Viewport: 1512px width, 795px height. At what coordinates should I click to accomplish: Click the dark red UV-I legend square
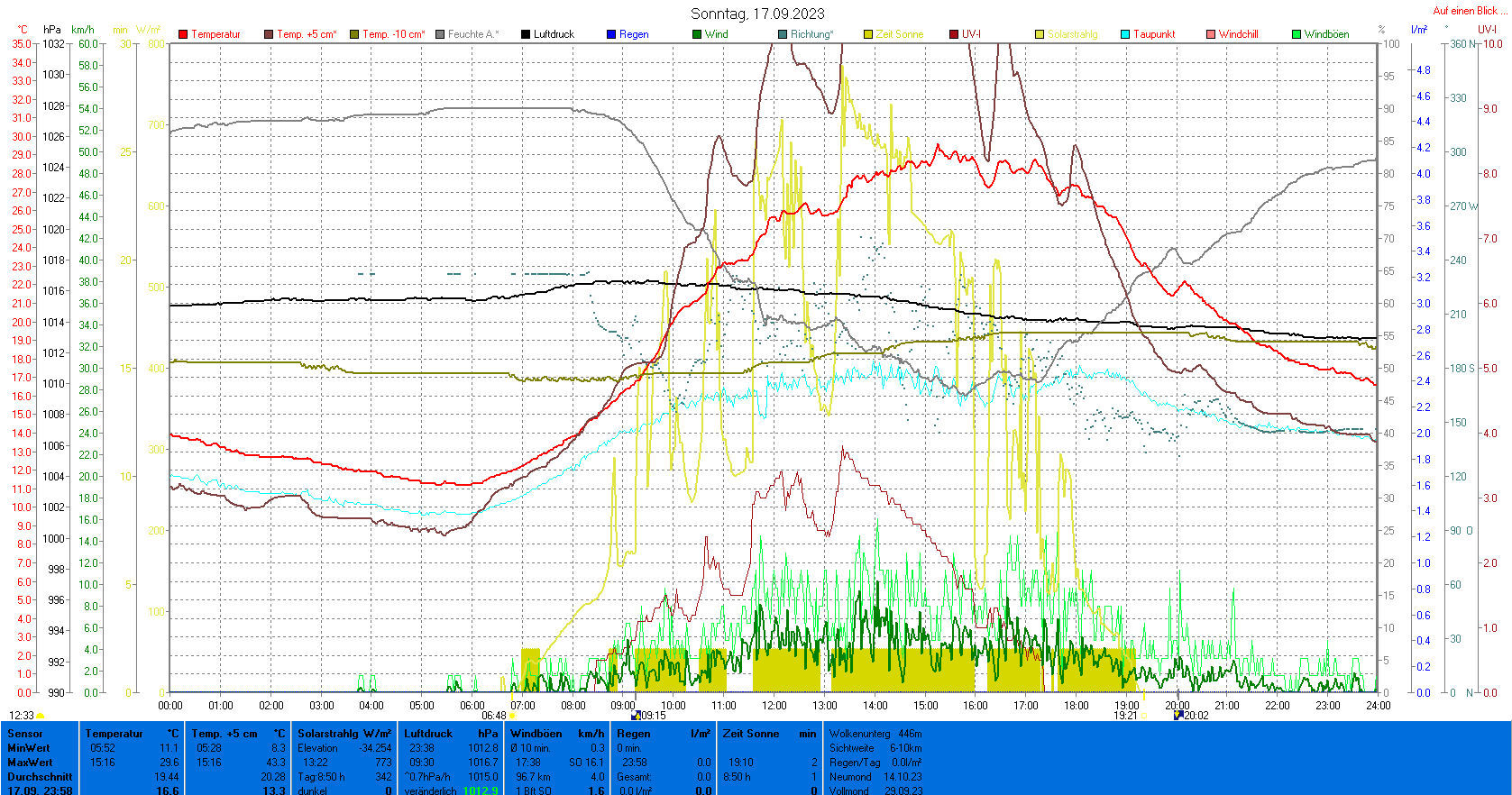pyautogui.click(x=954, y=34)
